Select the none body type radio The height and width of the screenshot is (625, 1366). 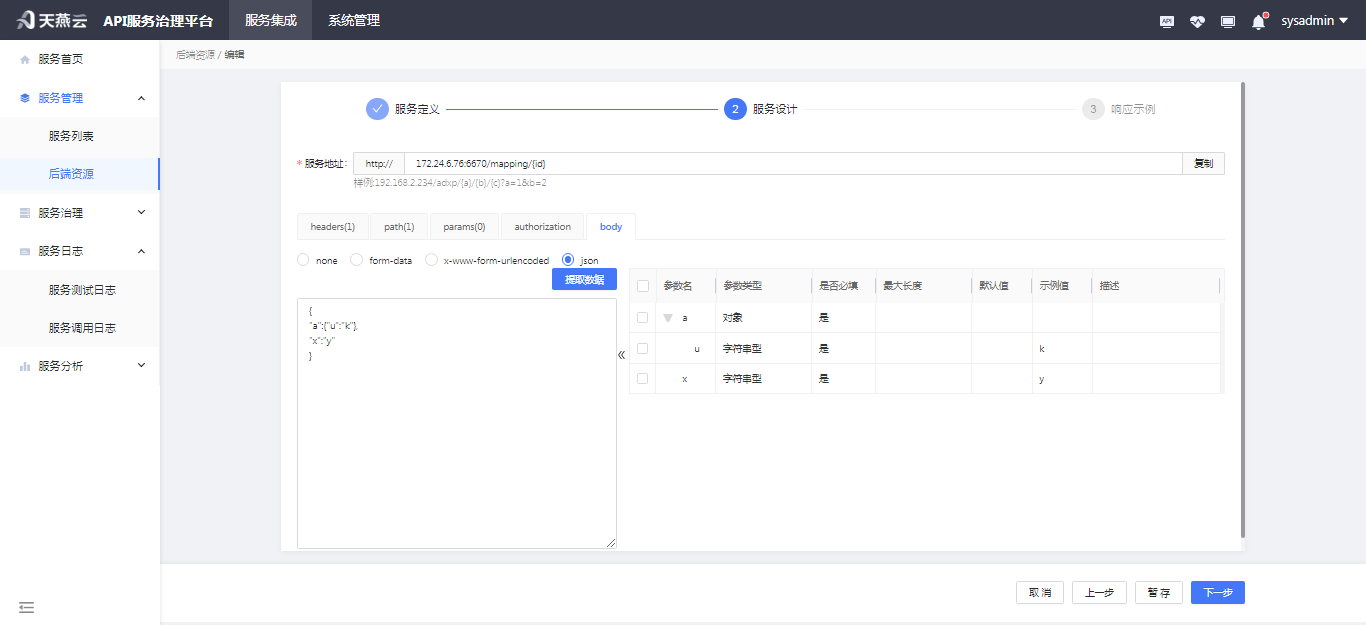point(303,260)
